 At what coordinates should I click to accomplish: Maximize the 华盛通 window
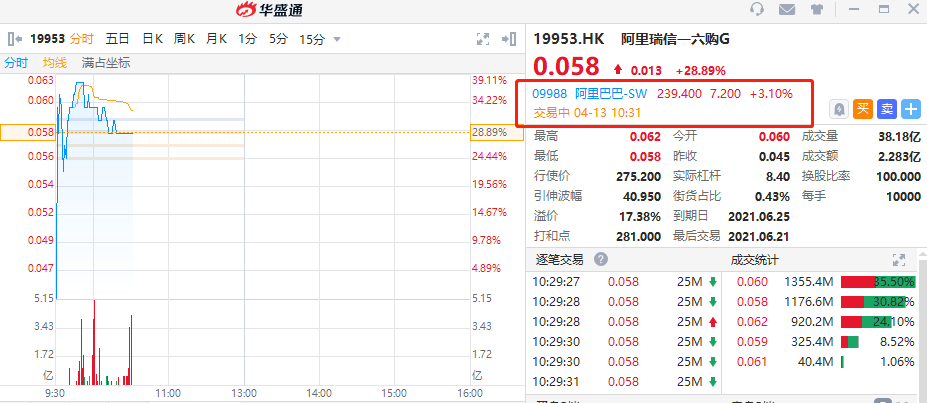pos(884,9)
